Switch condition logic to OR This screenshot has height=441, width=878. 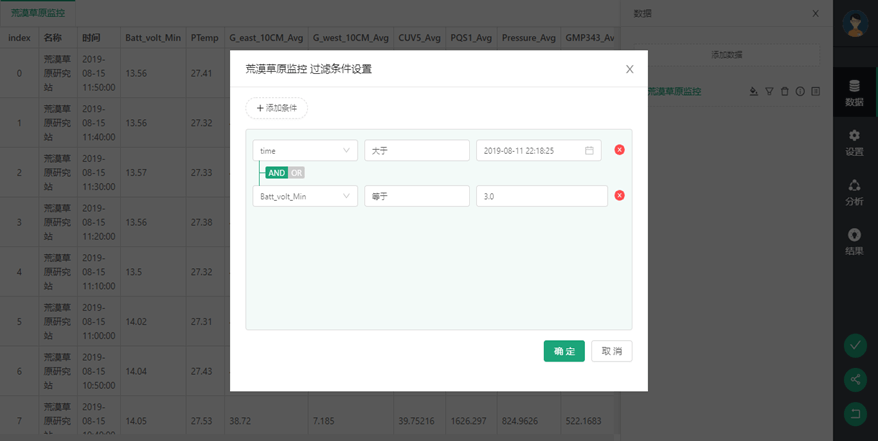click(297, 173)
